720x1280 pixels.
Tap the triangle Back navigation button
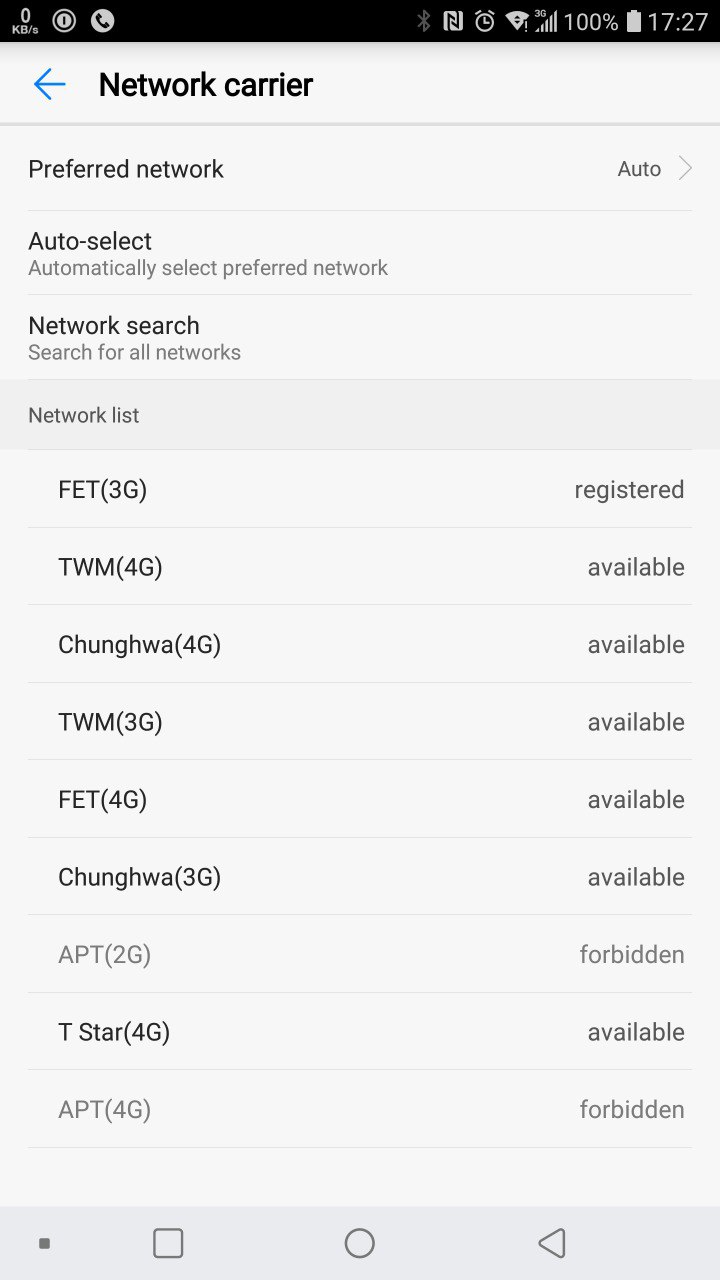click(x=552, y=1243)
